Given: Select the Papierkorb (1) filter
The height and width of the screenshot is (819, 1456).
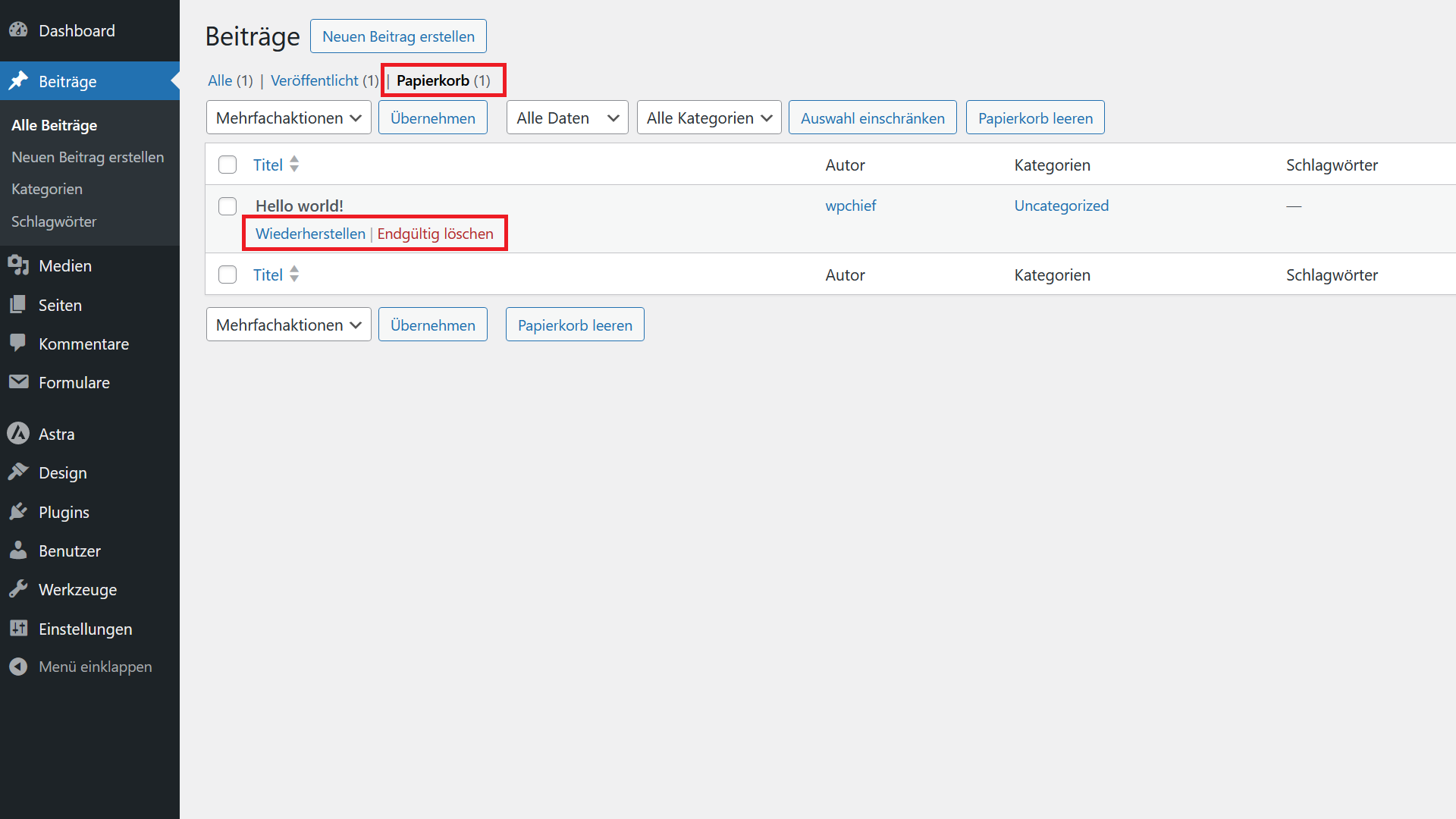Looking at the screenshot, I should [x=444, y=80].
